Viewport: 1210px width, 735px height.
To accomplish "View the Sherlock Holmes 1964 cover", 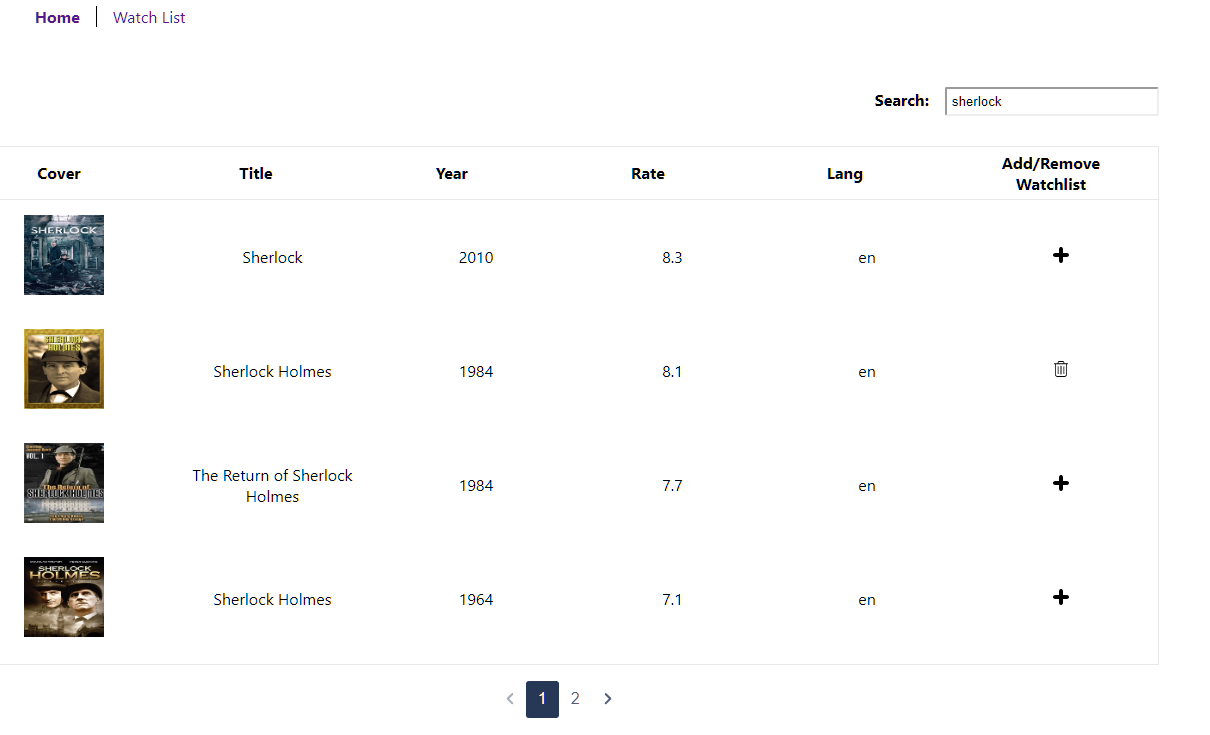I will pyautogui.click(x=64, y=597).
